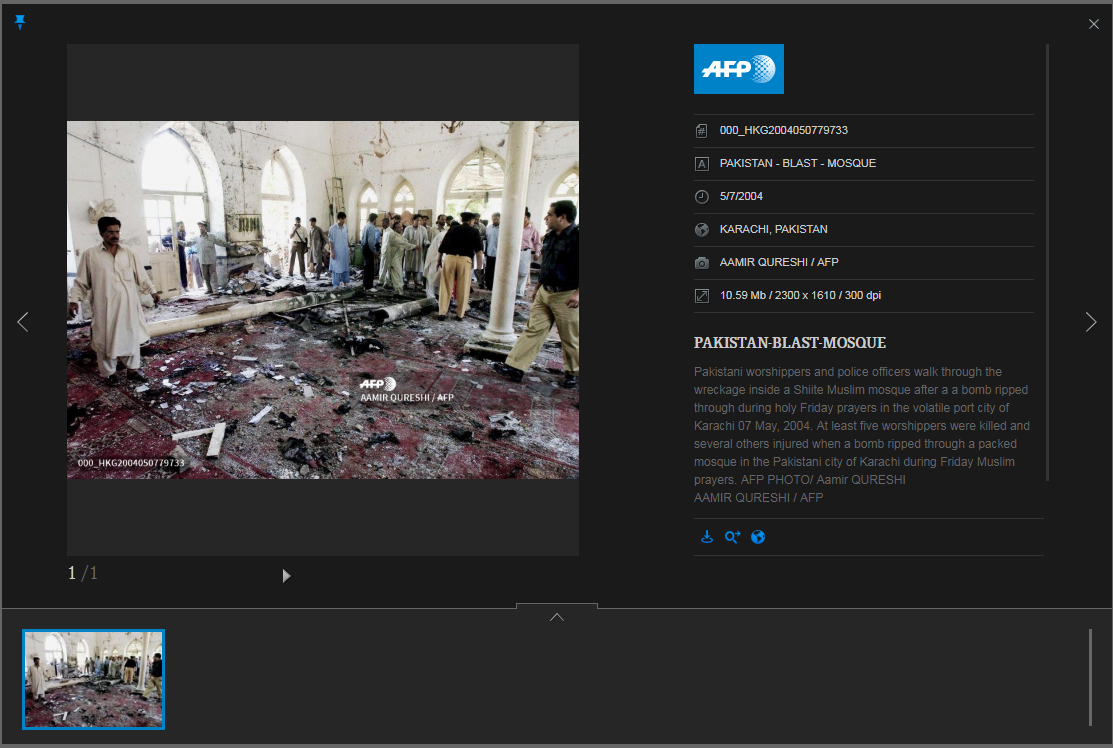Click the blue pin icon
The height and width of the screenshot is (748, 1113).
[x=20, y=22]
